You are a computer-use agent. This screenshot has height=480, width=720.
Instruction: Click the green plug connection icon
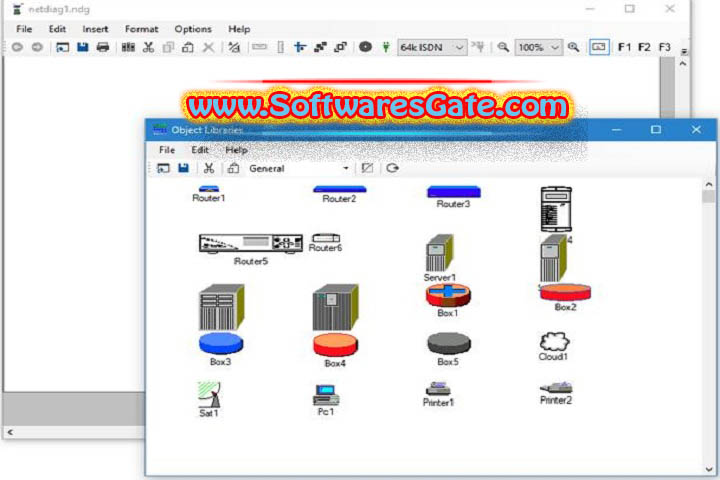tap(386, 47)
